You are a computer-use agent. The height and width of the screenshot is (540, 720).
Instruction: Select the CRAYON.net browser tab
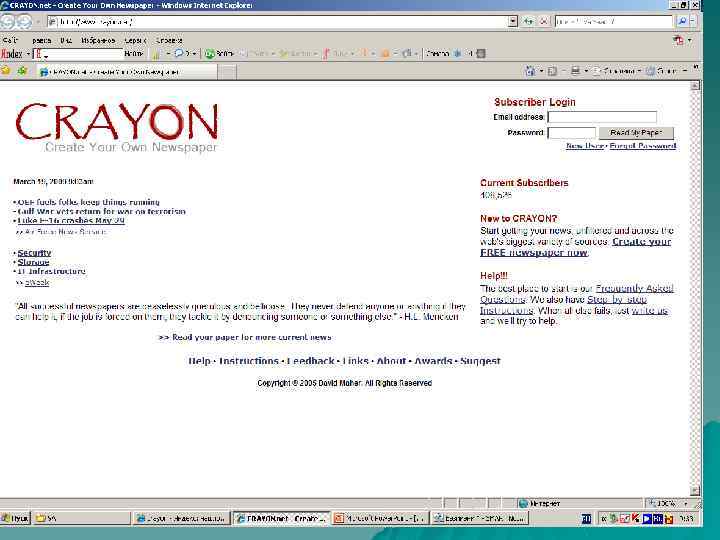127,72
